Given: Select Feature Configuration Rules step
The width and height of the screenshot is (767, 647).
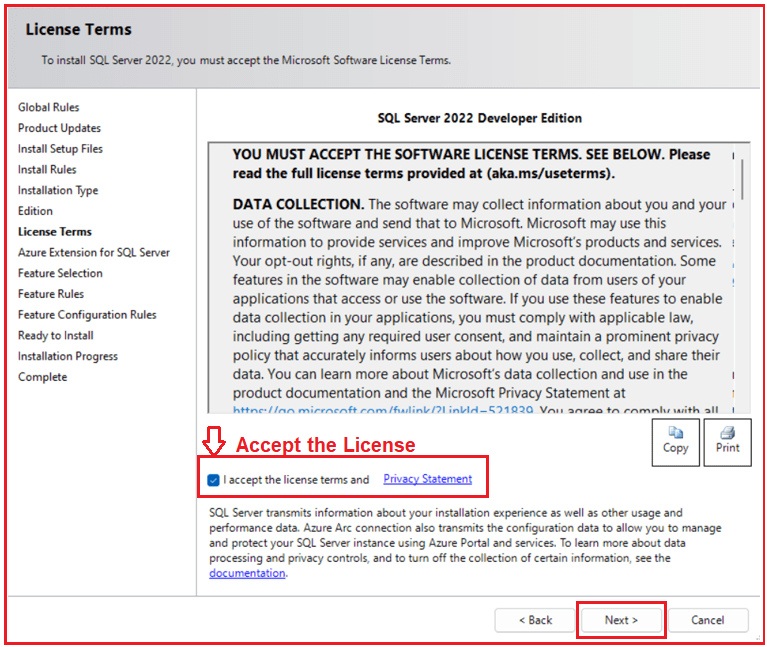Looking at the screenshot, I should coord(87,314).
